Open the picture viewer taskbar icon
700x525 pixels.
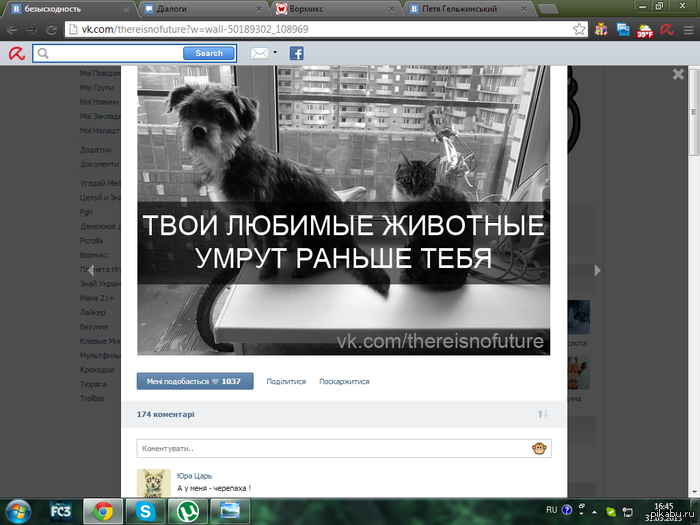230,512
